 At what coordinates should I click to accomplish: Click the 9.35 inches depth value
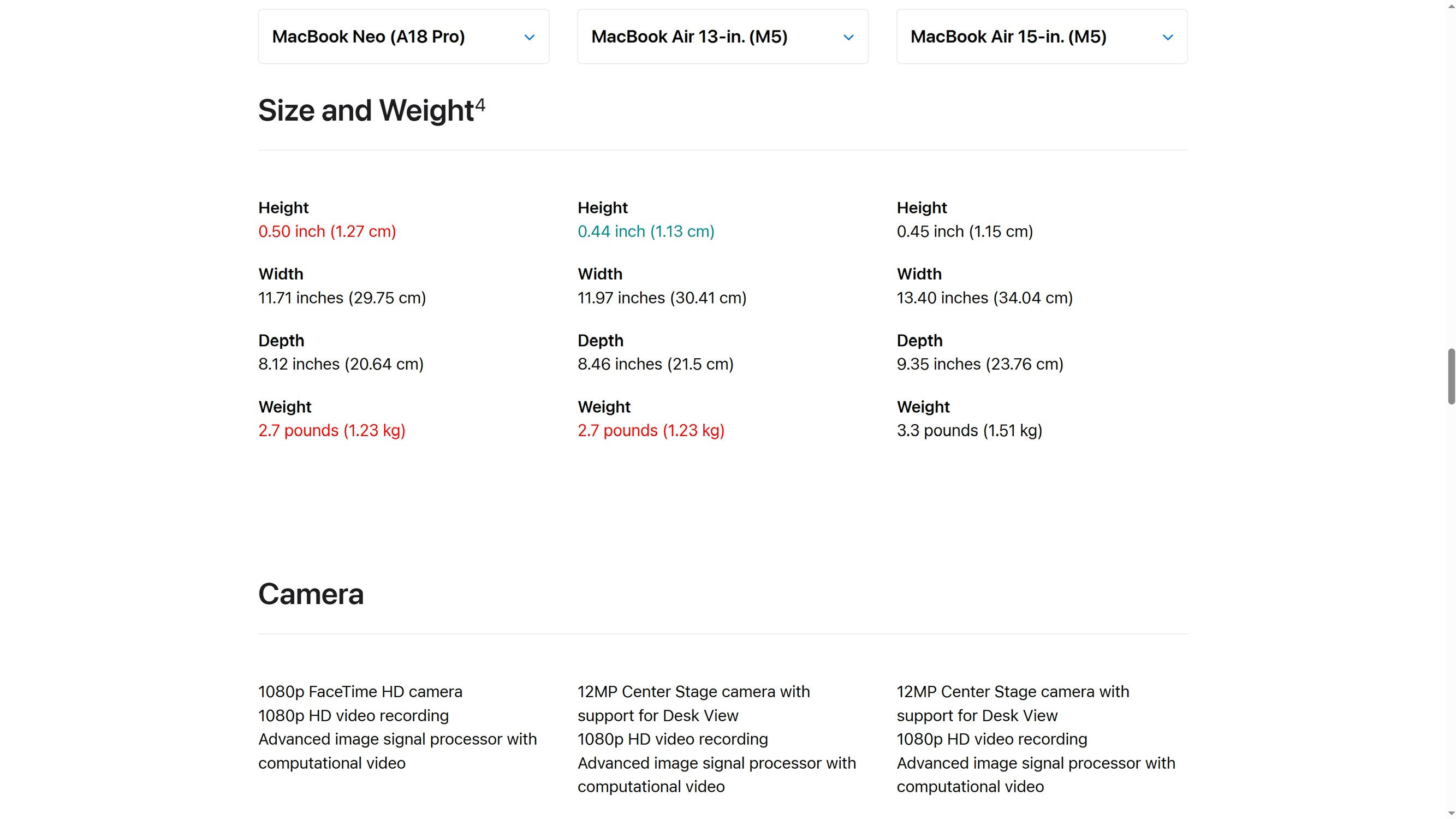979,364
